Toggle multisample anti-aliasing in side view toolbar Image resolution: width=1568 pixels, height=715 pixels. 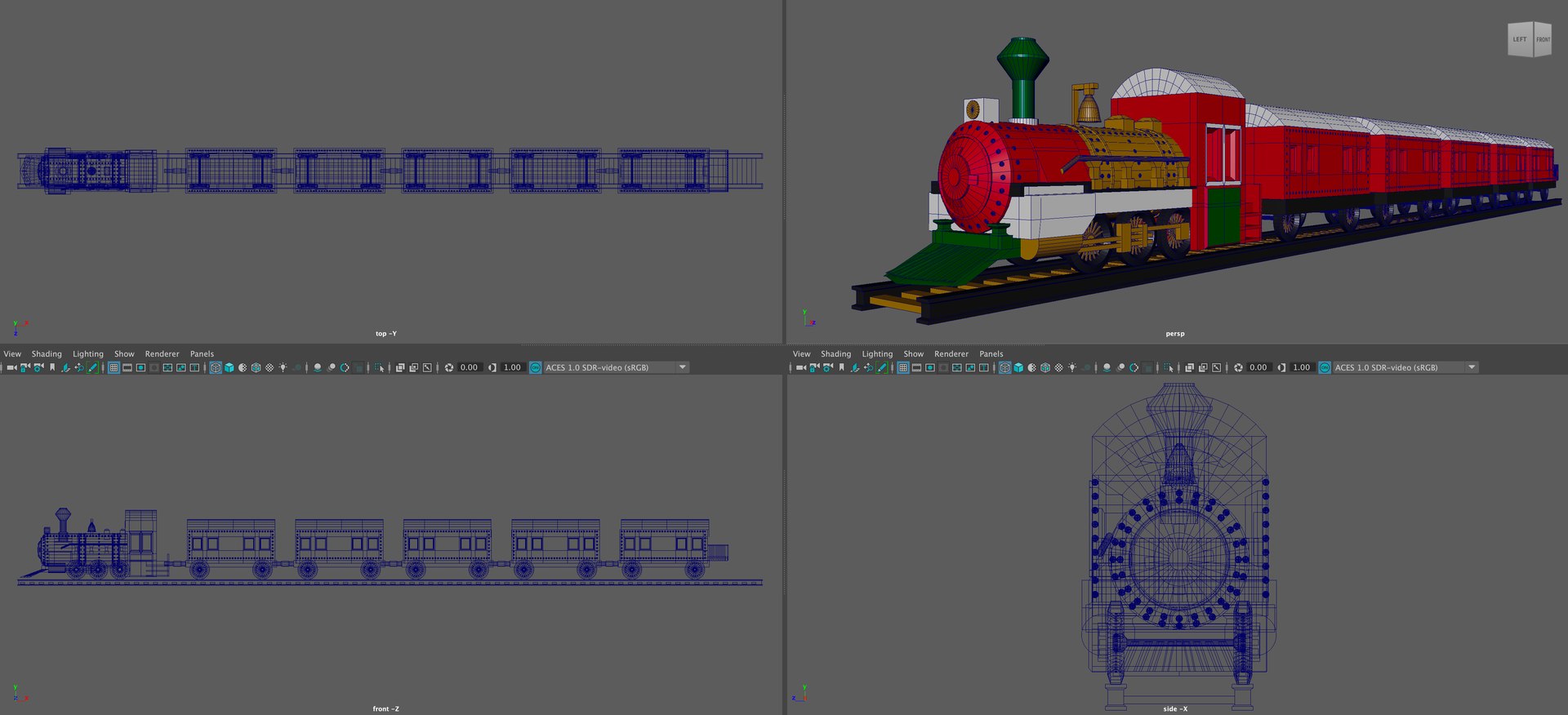click(1134, 367)
